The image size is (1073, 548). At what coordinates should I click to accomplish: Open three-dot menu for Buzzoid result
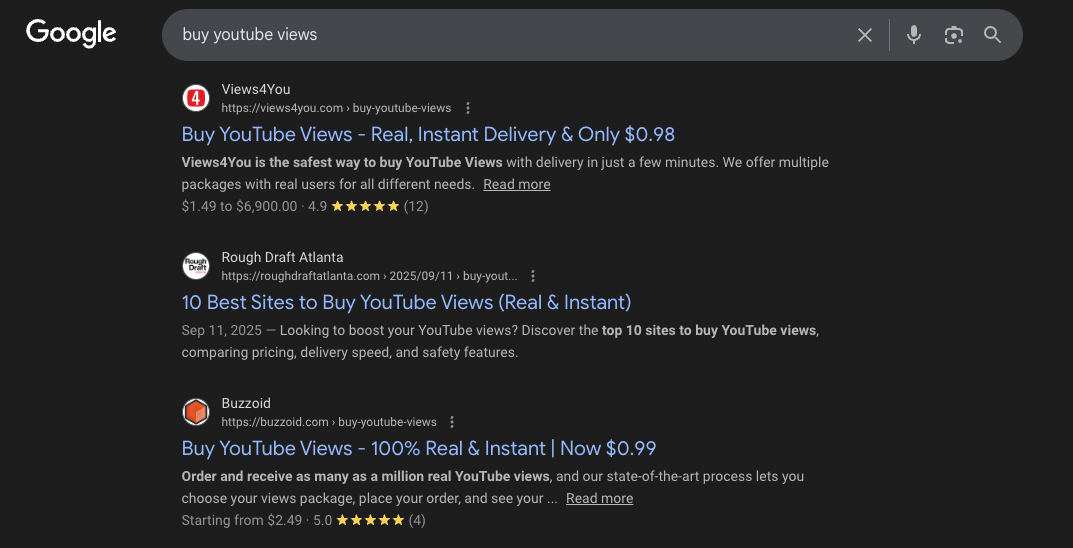452,422
